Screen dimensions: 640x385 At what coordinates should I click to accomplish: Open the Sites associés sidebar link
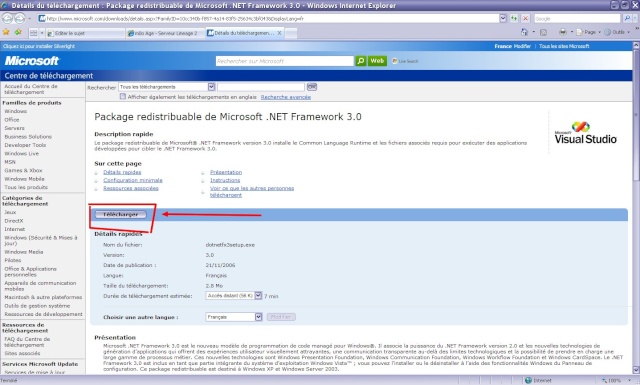click(22, 353)
